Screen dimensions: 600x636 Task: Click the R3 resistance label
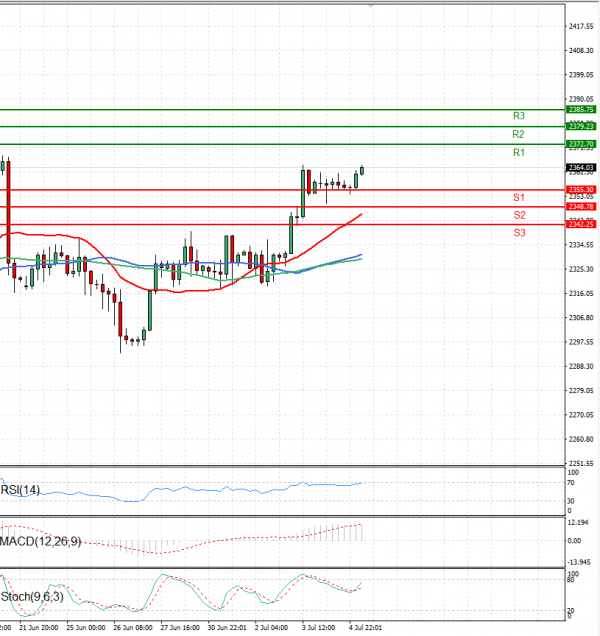point(518,116)
